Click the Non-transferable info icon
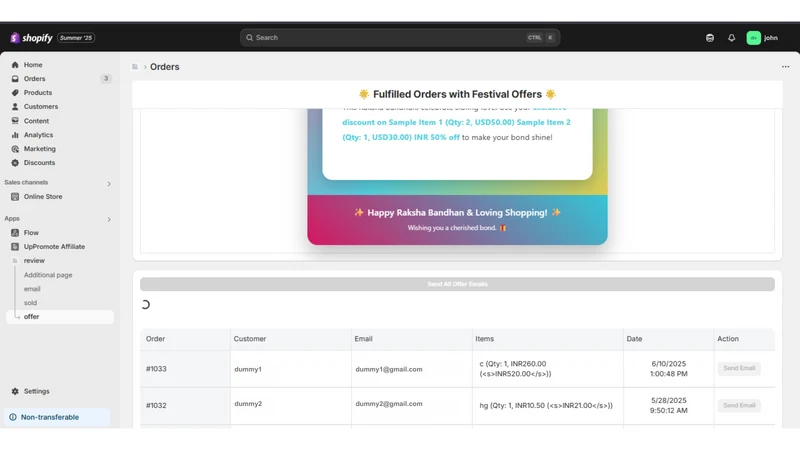 13,417
